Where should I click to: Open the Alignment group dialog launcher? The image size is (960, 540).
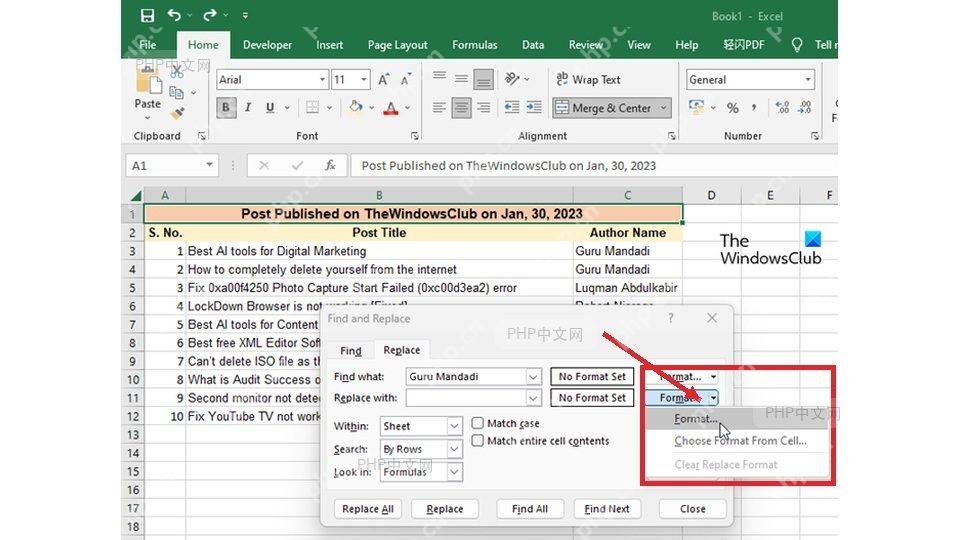(x=672, y=136)
